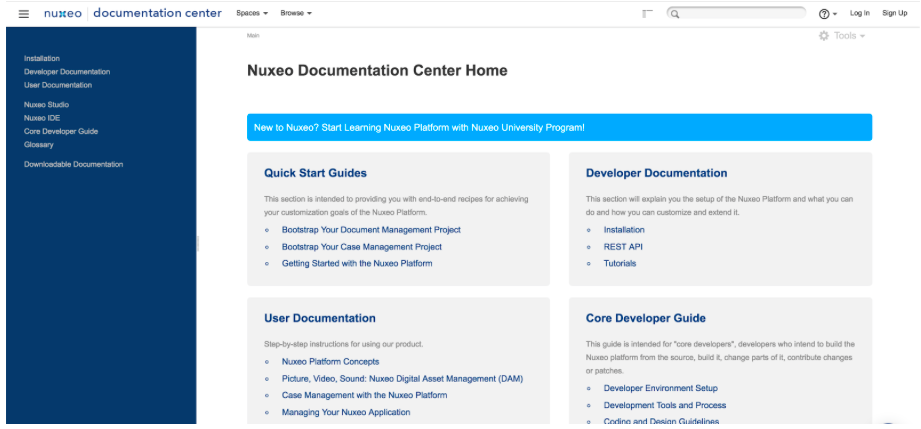Click the Main breadcrumb
This screenshot has height=429, width=921.
(x=253, y=35)
